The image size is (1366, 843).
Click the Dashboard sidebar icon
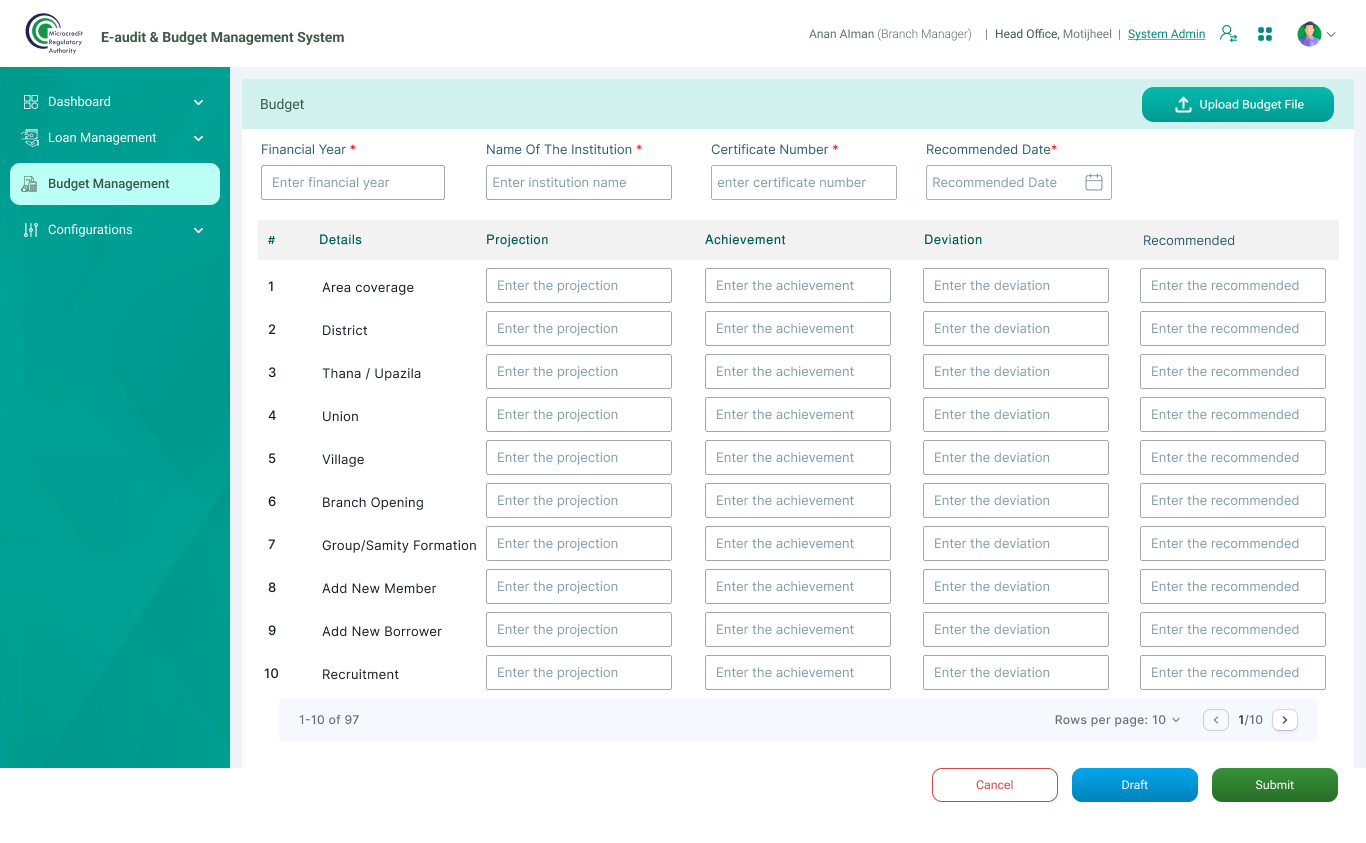[31, 102]
